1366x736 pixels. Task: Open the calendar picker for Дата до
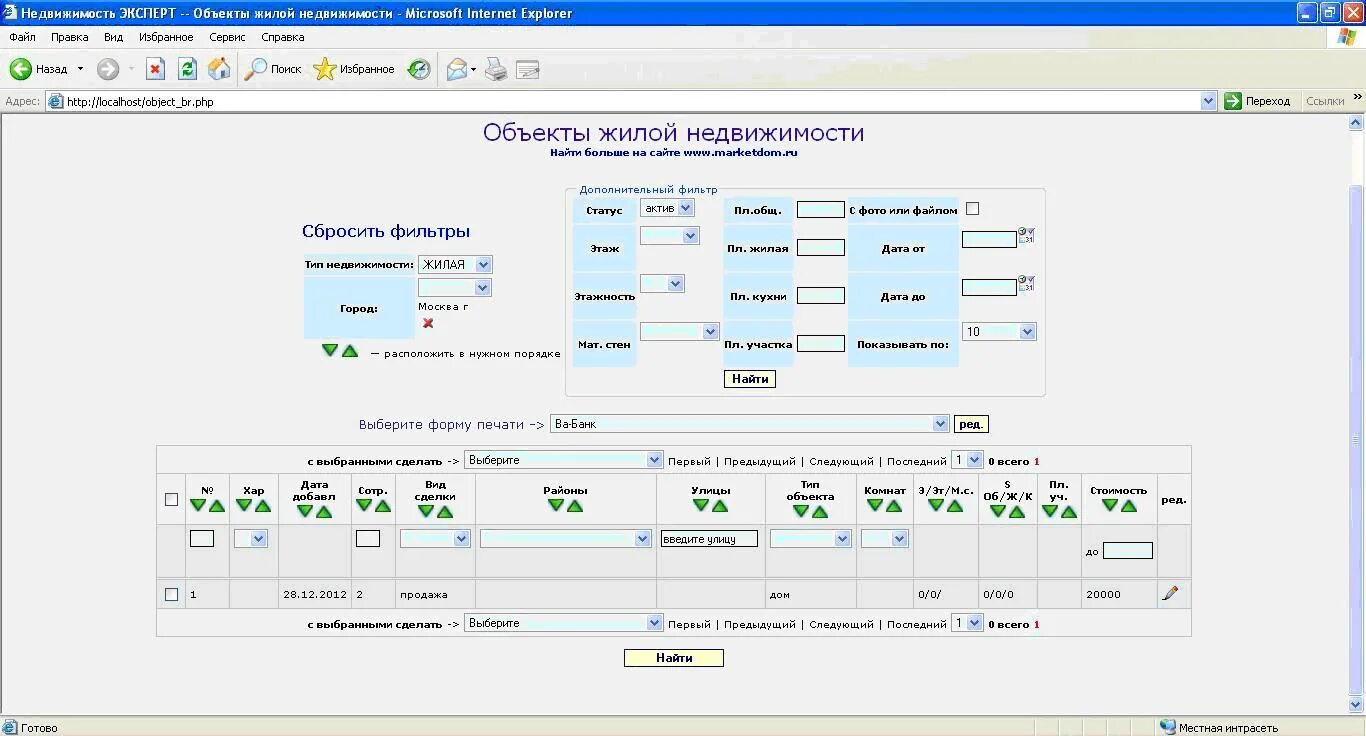(x=1028, y=285)
